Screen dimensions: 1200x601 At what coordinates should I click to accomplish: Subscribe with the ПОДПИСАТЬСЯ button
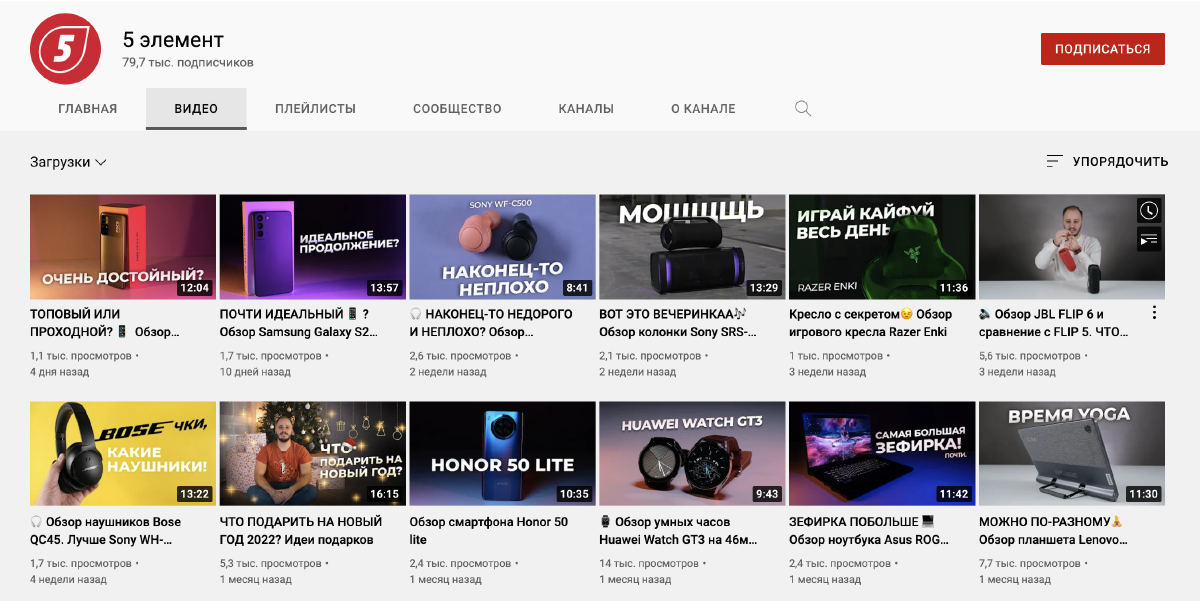[x=1103, y=49]
